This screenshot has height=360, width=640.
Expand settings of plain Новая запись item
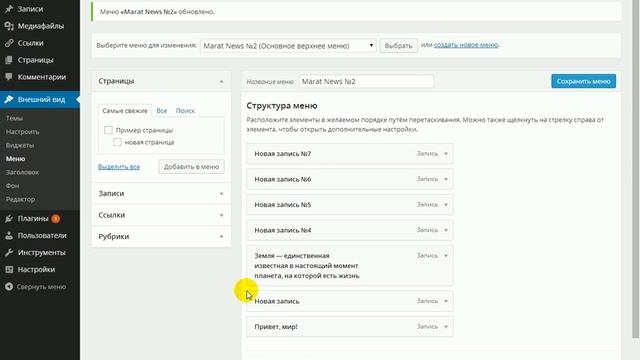coord(446,301)
